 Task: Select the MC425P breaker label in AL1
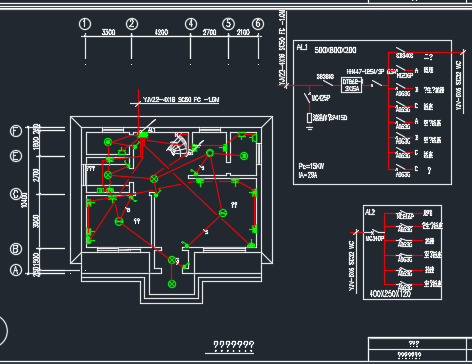click(321, 98)
